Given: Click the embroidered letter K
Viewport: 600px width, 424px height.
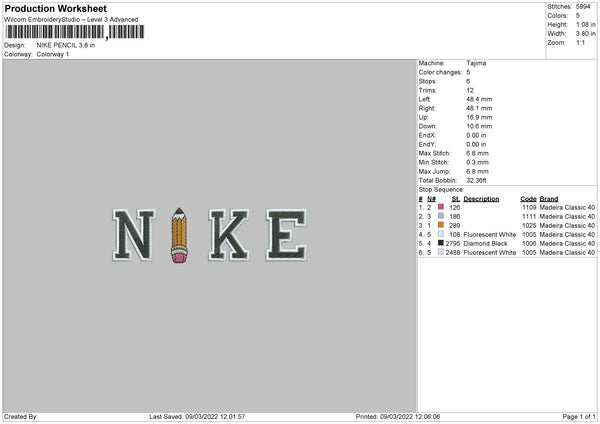Looking at the screenshot, I should tap(229, 235).
